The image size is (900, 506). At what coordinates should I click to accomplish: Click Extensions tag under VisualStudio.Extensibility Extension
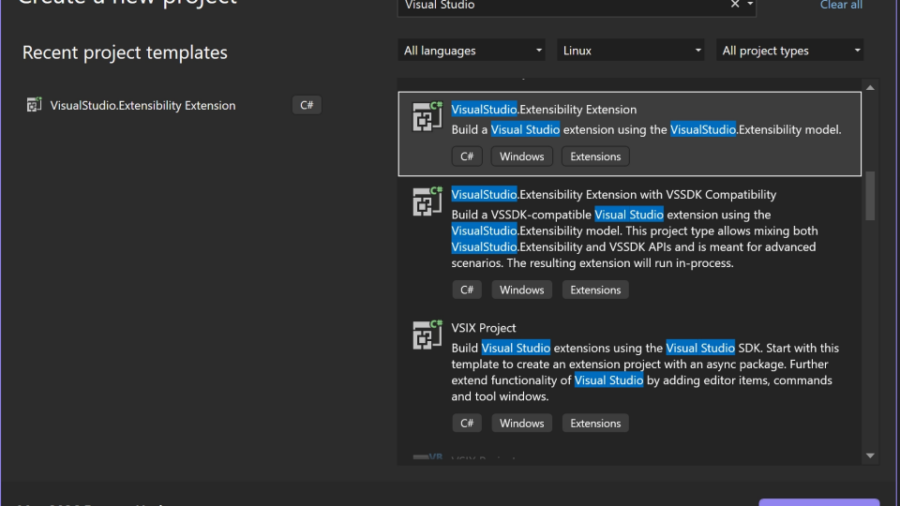pyautogui.click(x=595, y=157)
